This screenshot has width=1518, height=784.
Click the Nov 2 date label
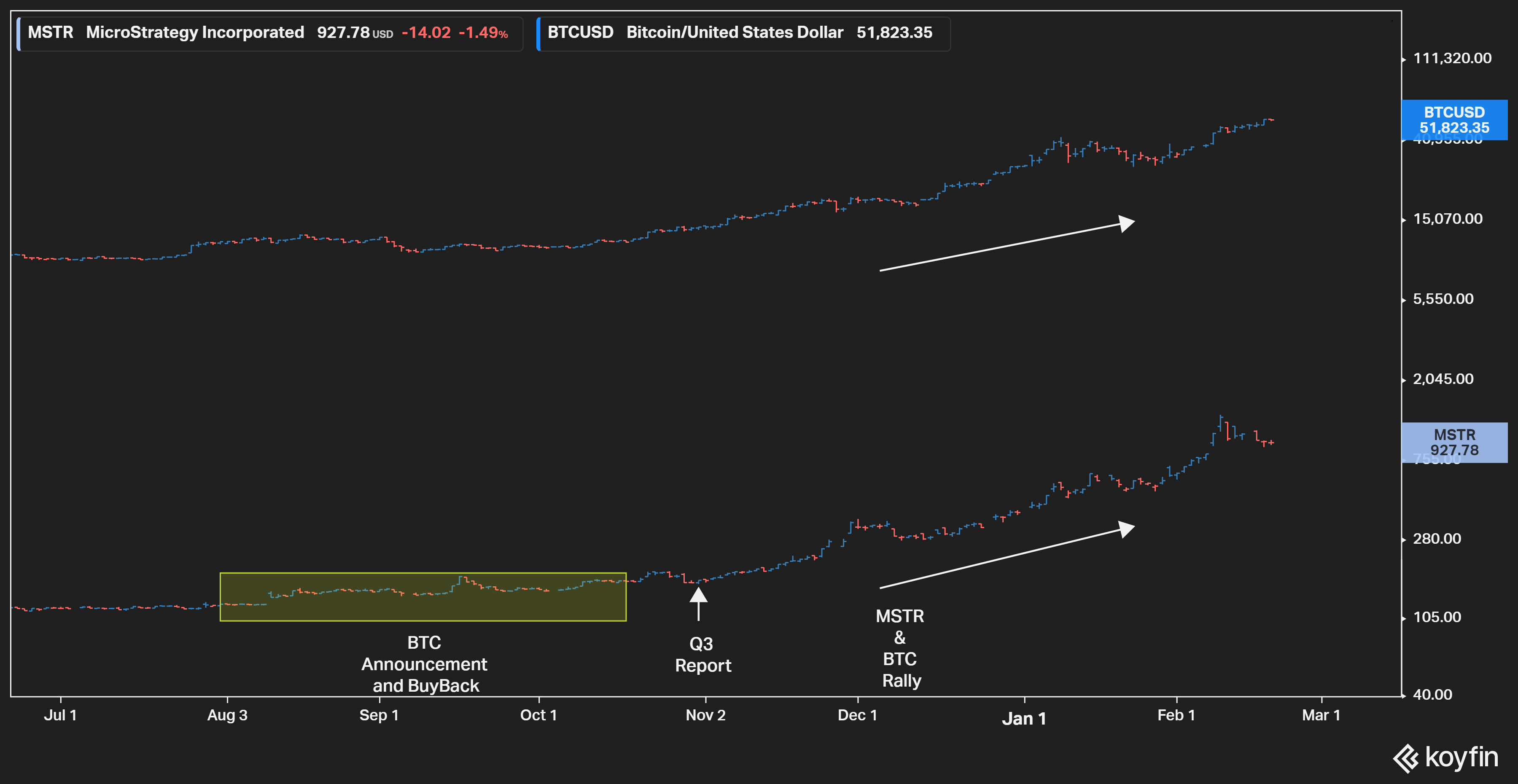[705, 715]
